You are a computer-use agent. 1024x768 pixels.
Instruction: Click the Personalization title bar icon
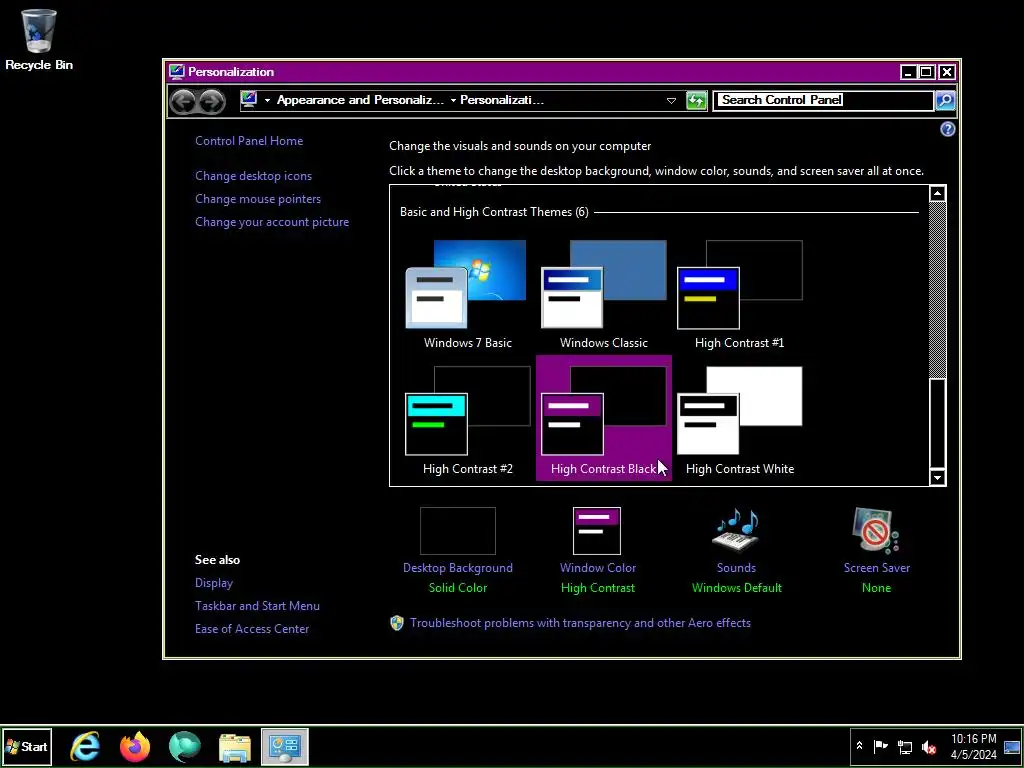coord(176,72)
